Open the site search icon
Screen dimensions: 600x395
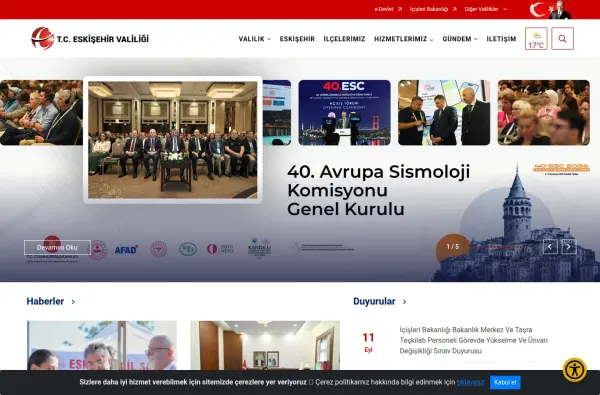click(x=562, y=38)
